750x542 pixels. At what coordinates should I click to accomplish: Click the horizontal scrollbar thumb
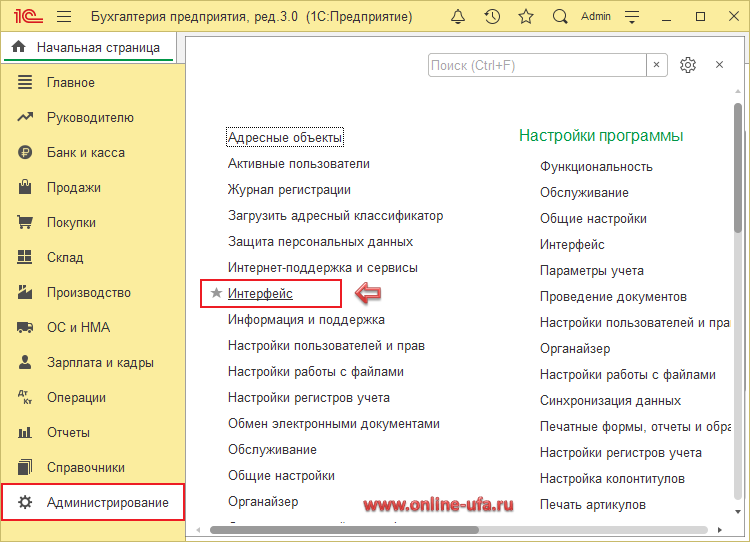pos(344,530)
